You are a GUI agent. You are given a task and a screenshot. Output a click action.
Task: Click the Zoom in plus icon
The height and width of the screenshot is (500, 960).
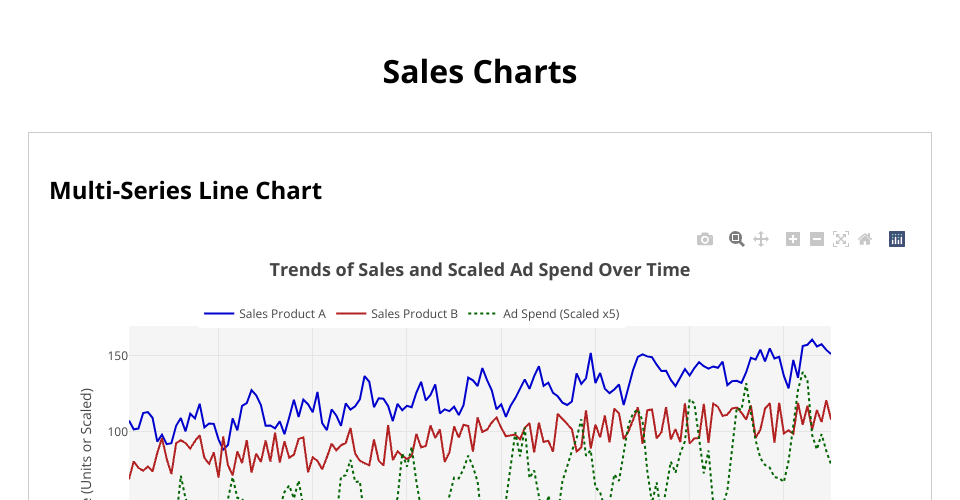pos(793,239)
